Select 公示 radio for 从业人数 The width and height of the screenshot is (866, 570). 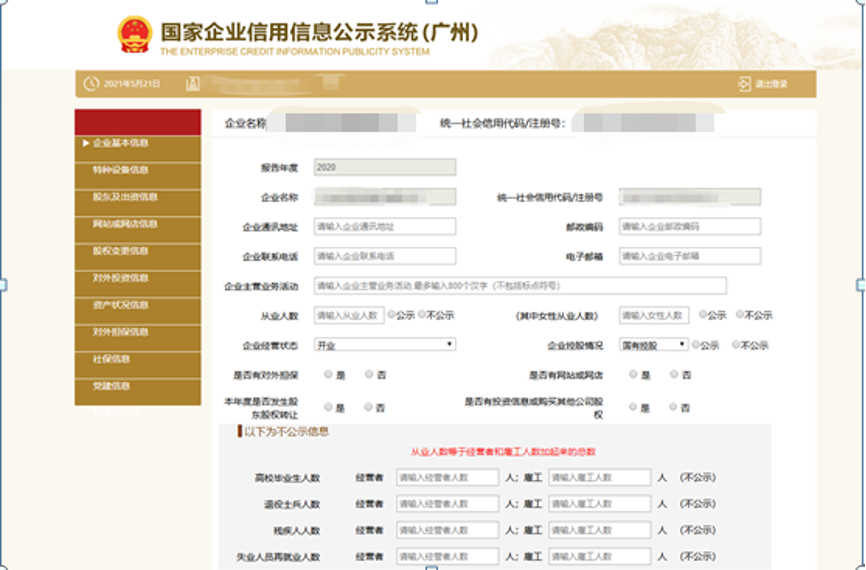tap(390, 315)
